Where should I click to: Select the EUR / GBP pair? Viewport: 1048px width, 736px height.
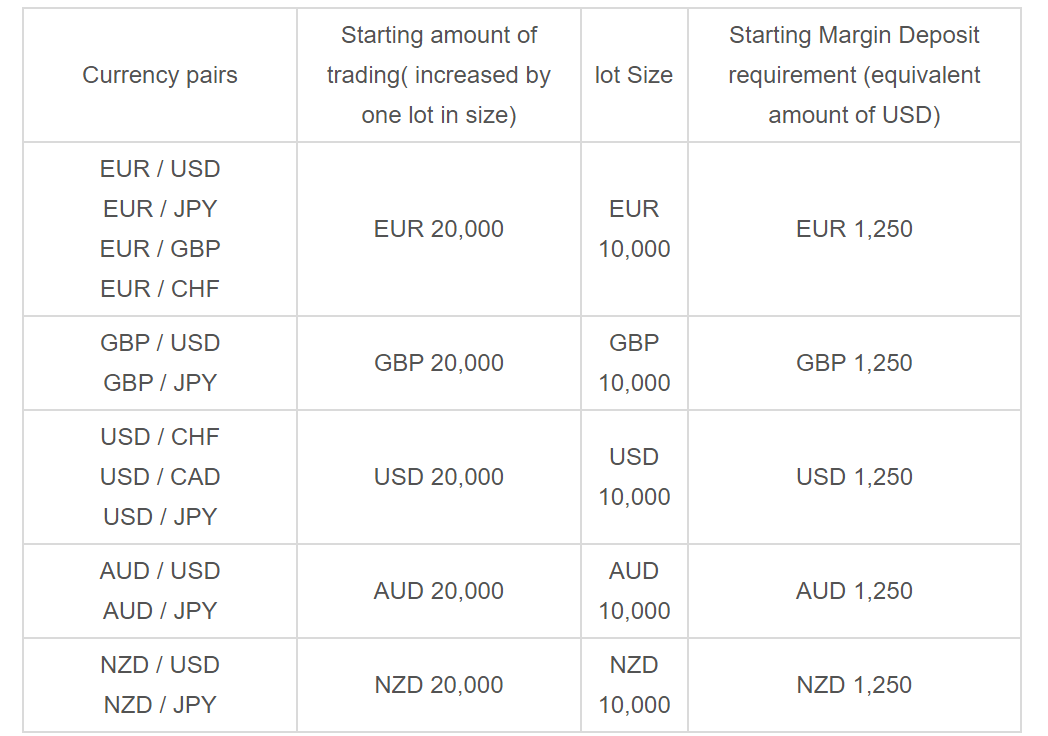coord(160,249)
